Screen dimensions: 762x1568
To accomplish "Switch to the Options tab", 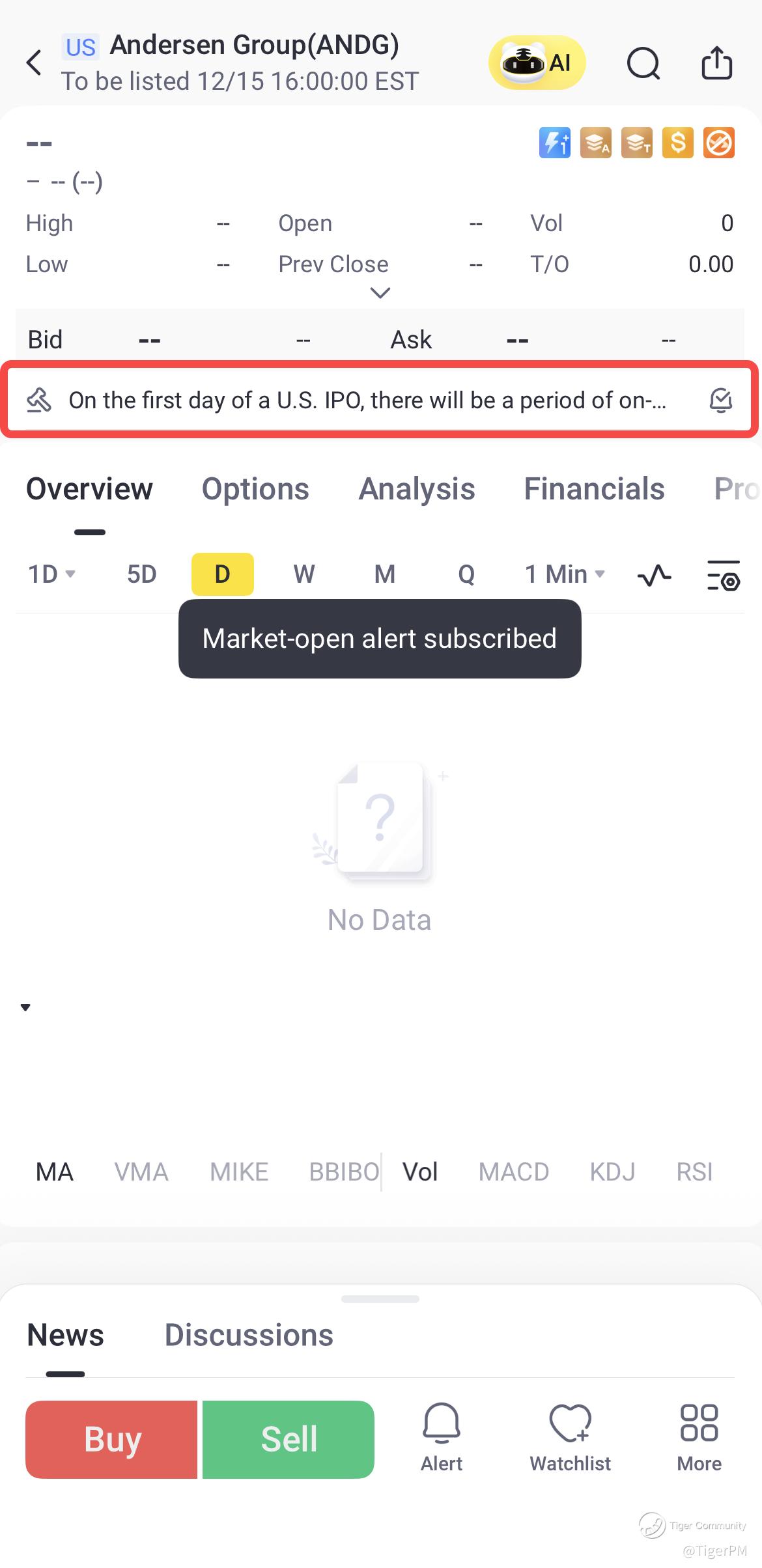I will pyautogui.click(x=255, y=489).
